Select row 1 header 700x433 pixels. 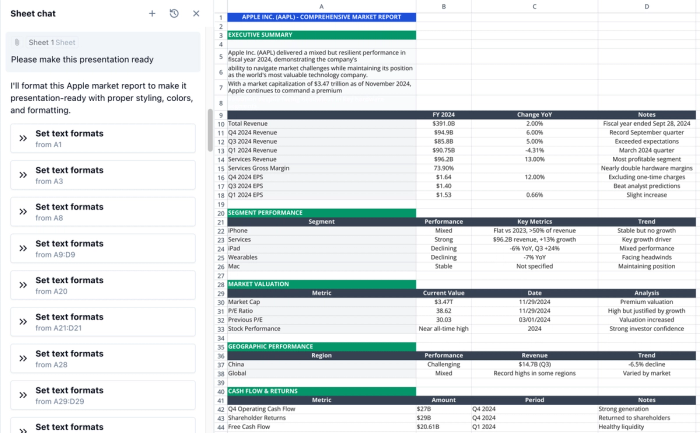(x=221, y=17)
